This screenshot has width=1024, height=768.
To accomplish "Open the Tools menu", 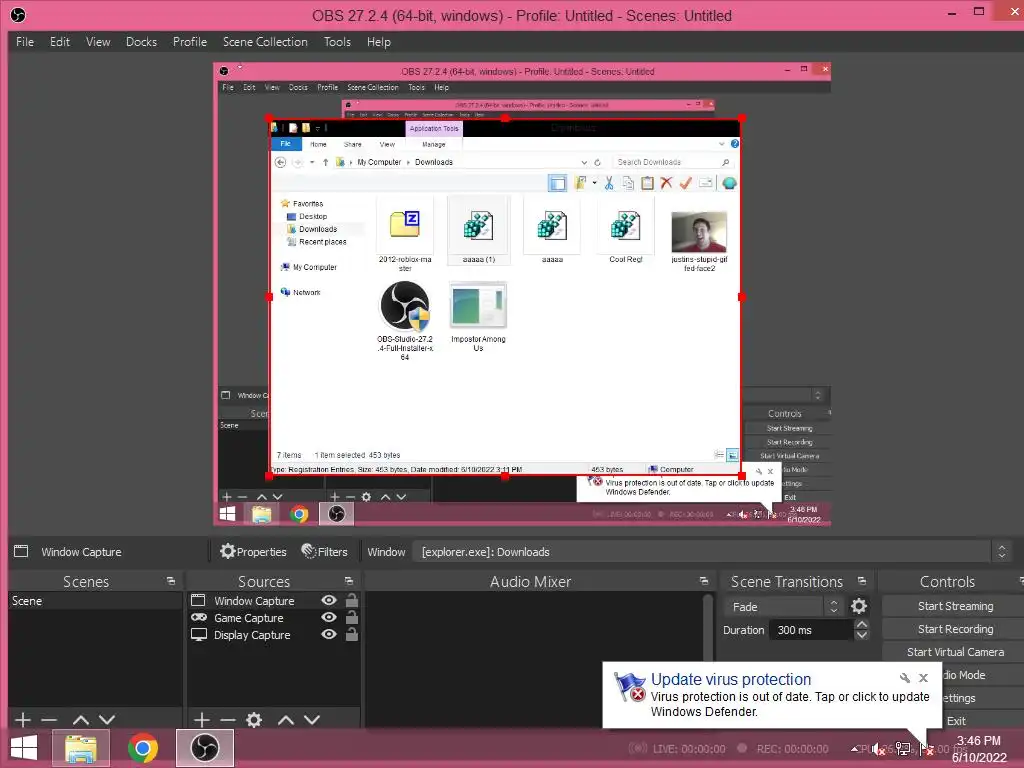I will pyautogui.click(x=337, y=42).
